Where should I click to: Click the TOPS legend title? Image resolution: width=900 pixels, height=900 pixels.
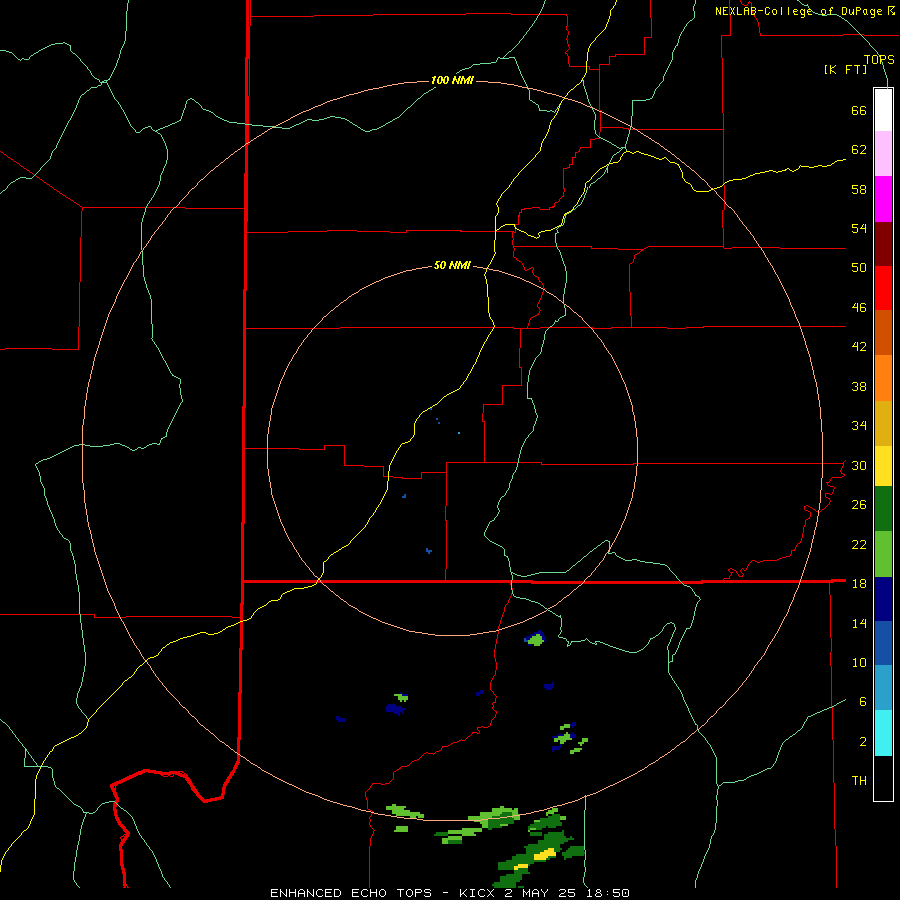879,59
